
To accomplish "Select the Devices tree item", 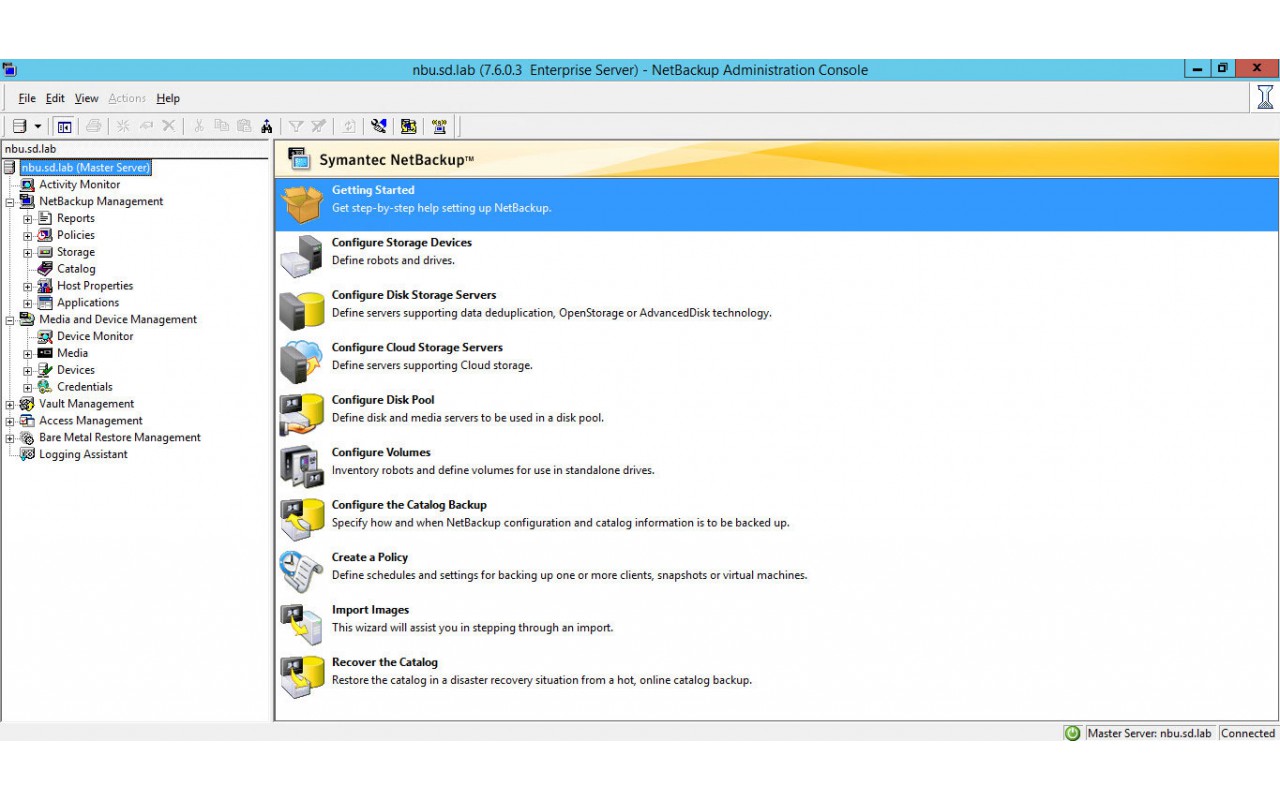I will (x=76, y=370).
